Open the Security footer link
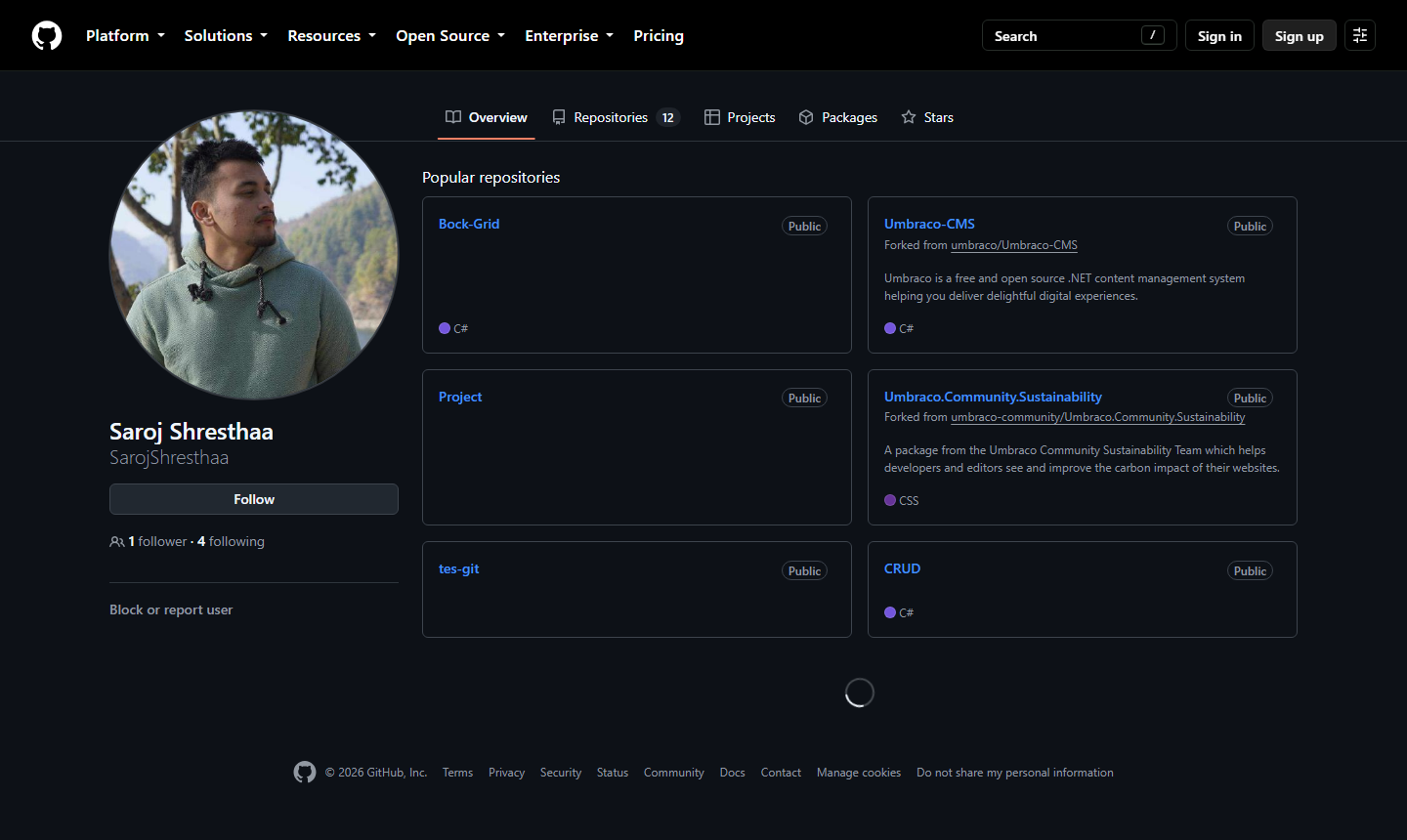The image size is (1407, 840). click(561, 773)
